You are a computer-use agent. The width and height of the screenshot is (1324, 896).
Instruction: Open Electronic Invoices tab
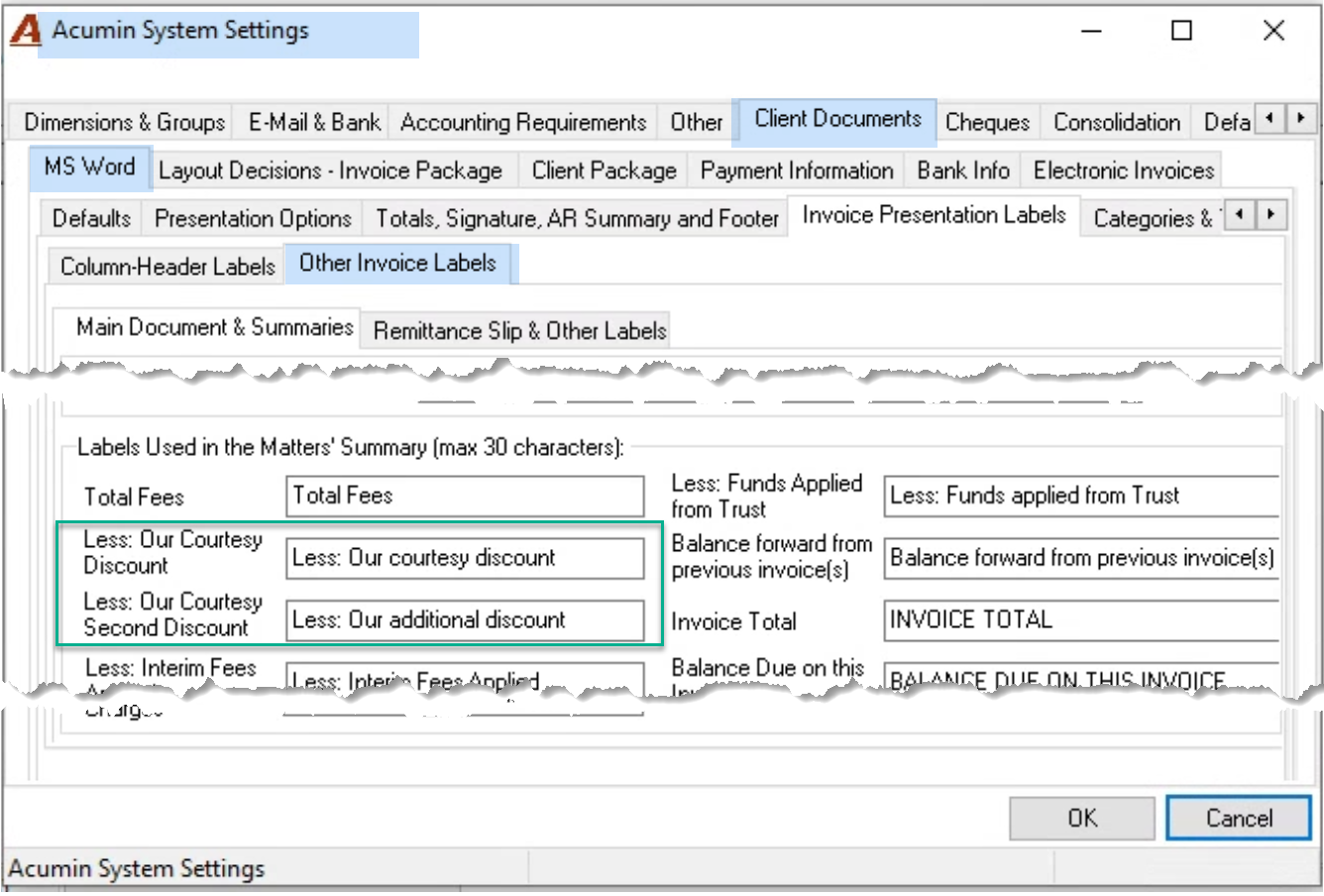tap(1124, 170)
